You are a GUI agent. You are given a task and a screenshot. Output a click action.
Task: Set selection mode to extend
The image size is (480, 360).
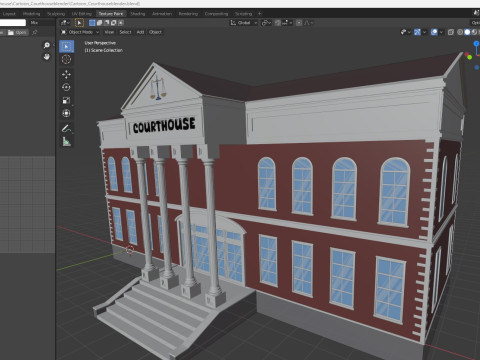(99, 23)
